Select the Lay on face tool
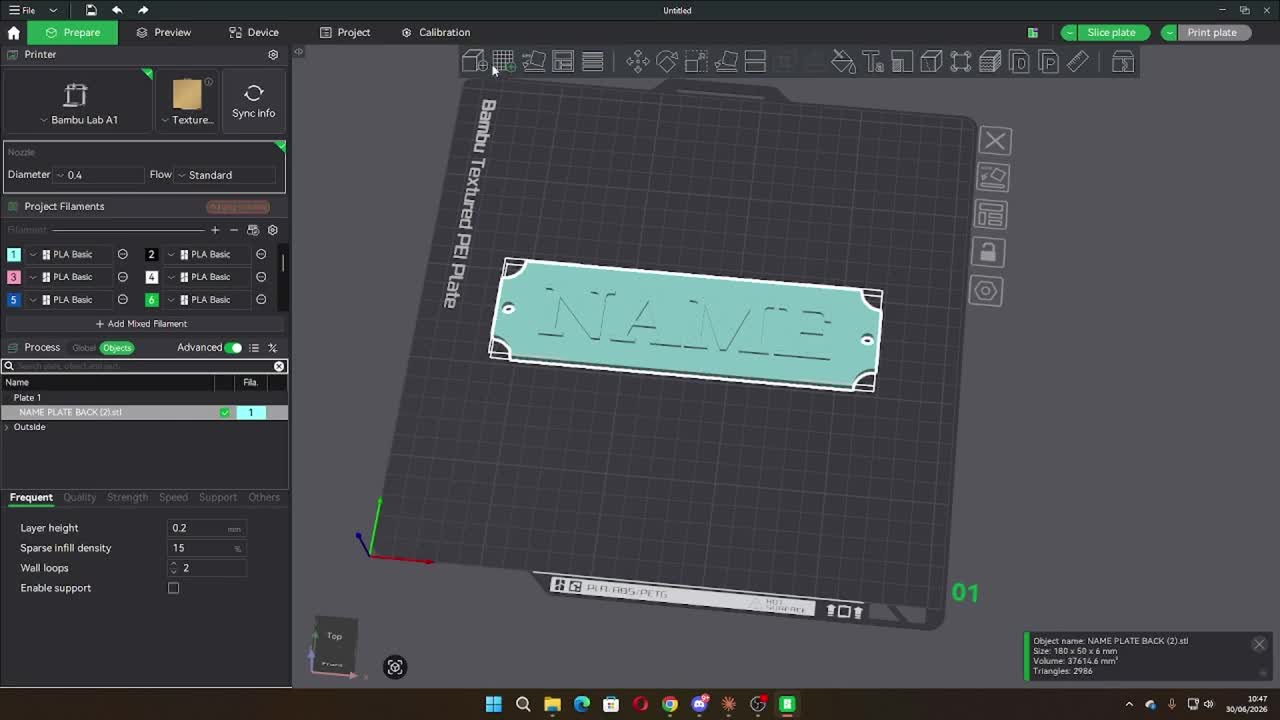1280x720 pixels. (x=726, y=62)
